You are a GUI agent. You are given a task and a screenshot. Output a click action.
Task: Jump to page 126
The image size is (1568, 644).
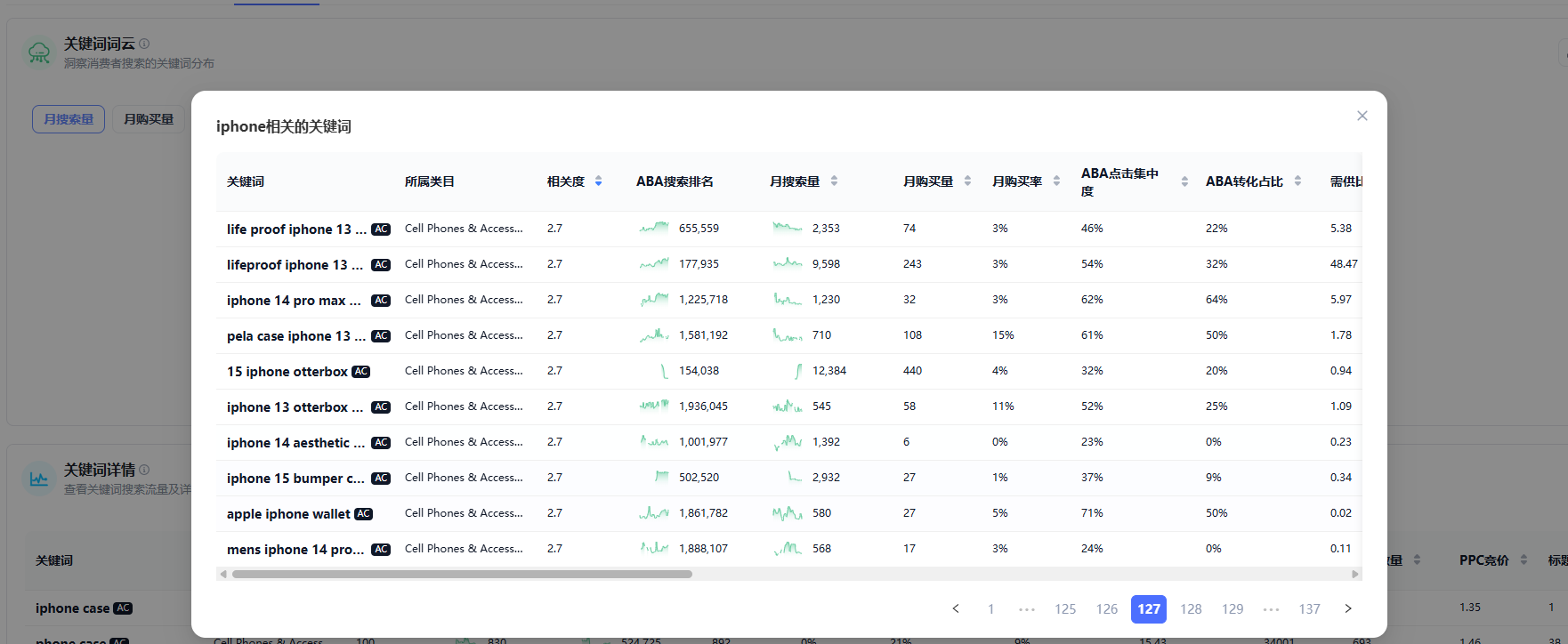(x=1107, y=609)
